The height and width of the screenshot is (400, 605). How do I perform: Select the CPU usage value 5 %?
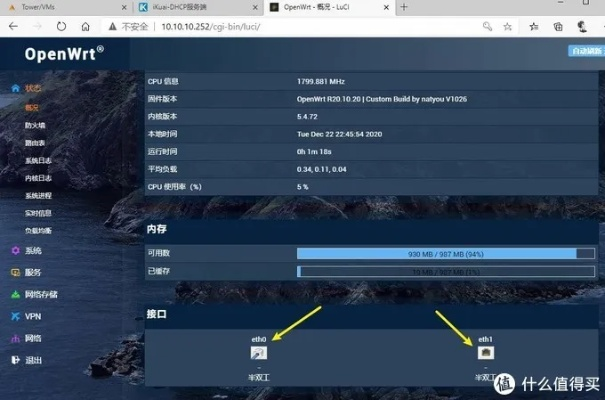coord(302,187)
